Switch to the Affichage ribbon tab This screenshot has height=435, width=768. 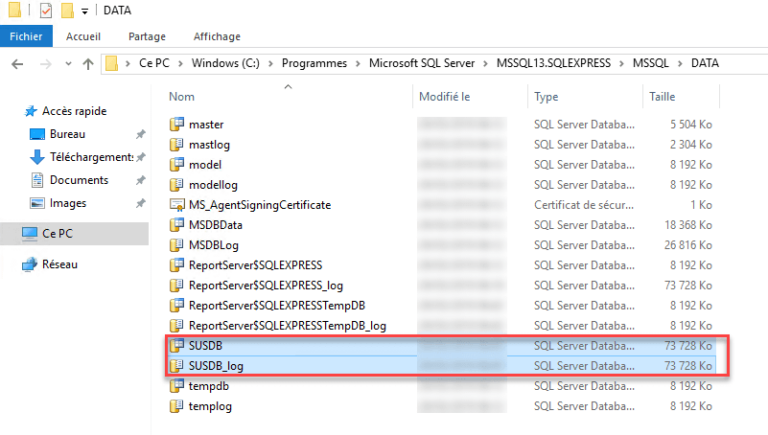point(216,36)
